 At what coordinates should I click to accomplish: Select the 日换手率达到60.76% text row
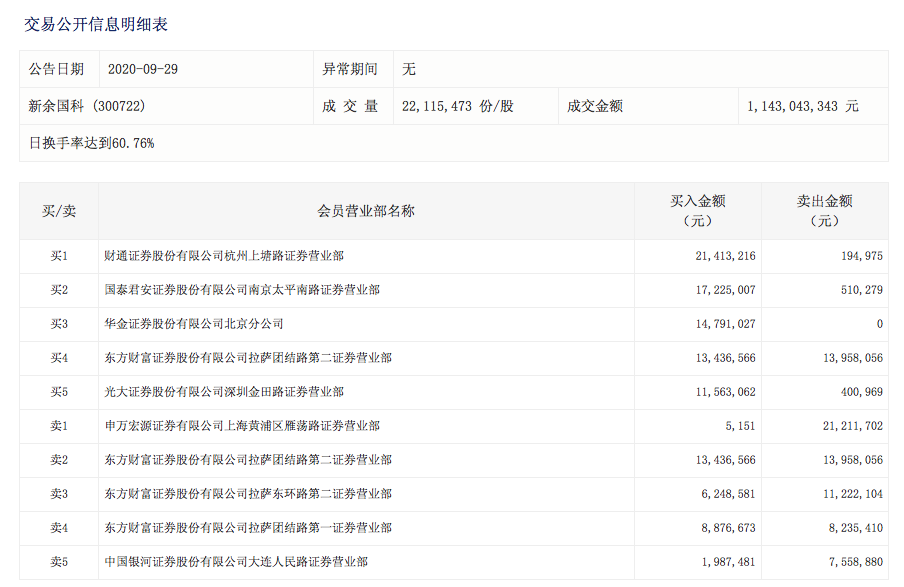92,143
